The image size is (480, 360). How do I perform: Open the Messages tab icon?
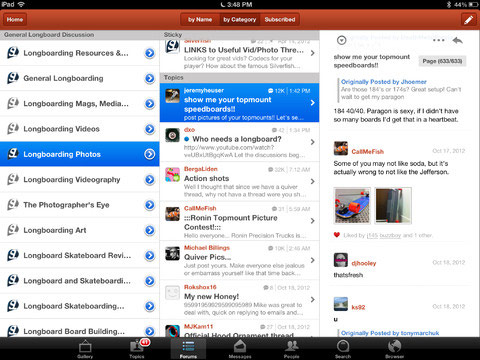pos(240,349)
